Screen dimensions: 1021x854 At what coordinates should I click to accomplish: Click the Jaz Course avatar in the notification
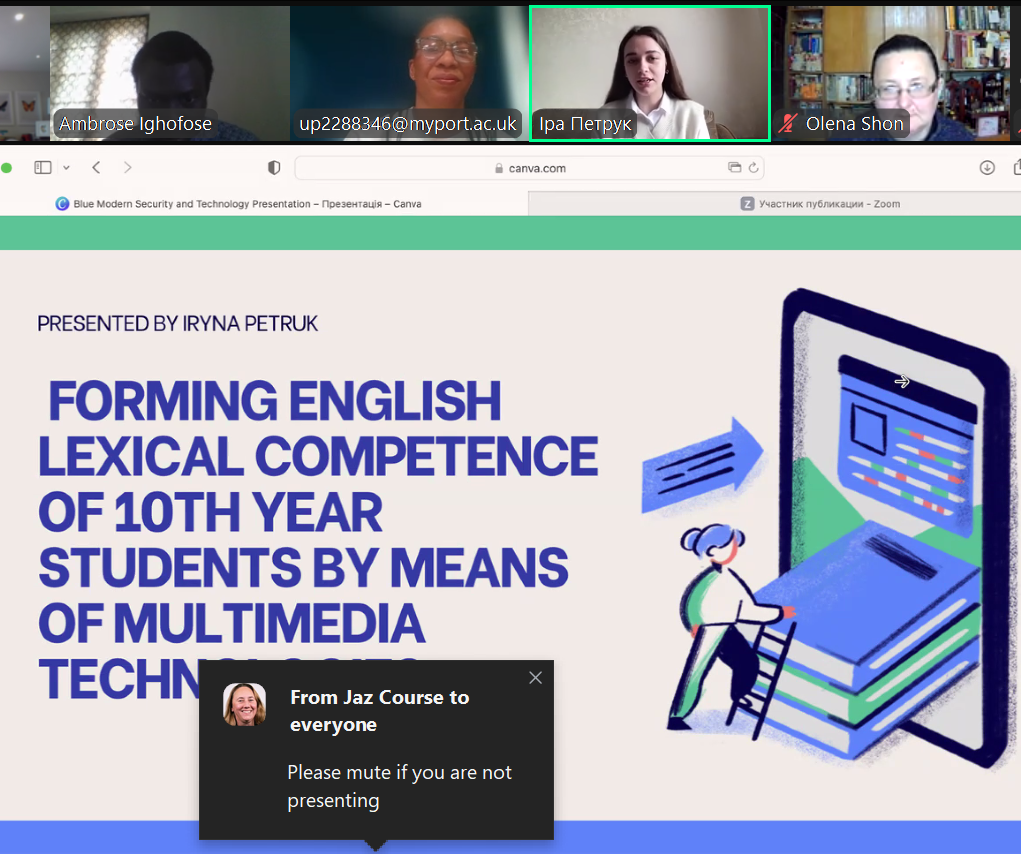pyautogui.click(x=244, y=704)
